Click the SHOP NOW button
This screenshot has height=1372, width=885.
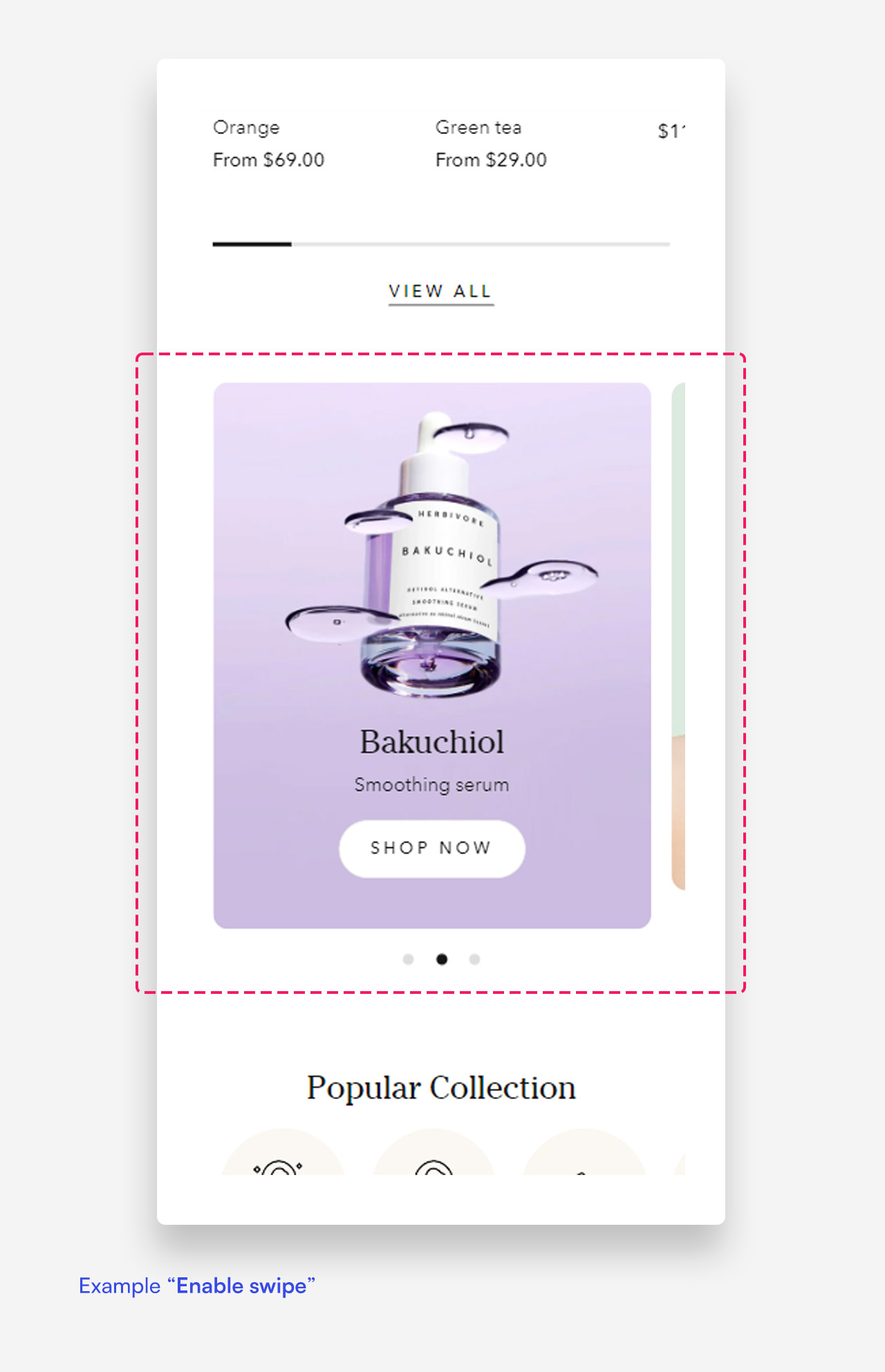(x=432, y=848)
